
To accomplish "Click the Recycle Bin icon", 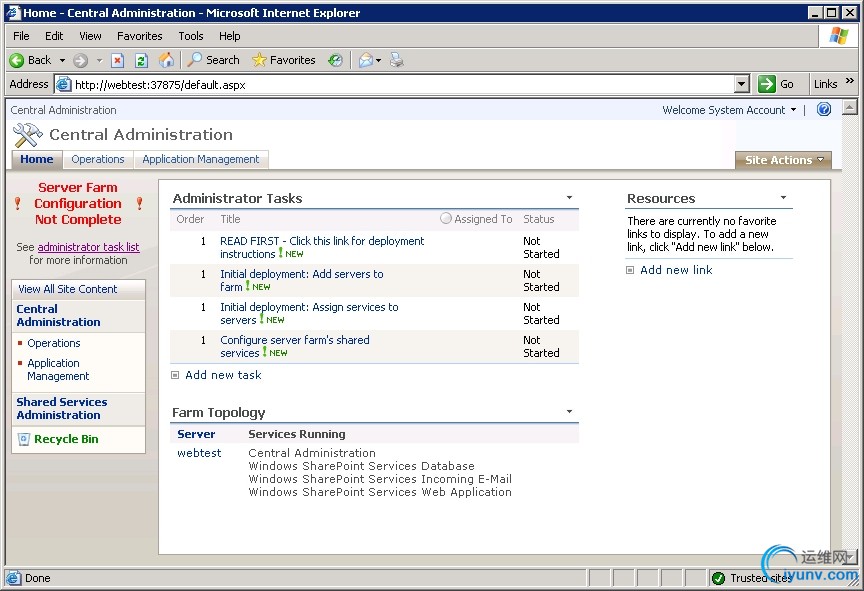I will pos(24,439).
